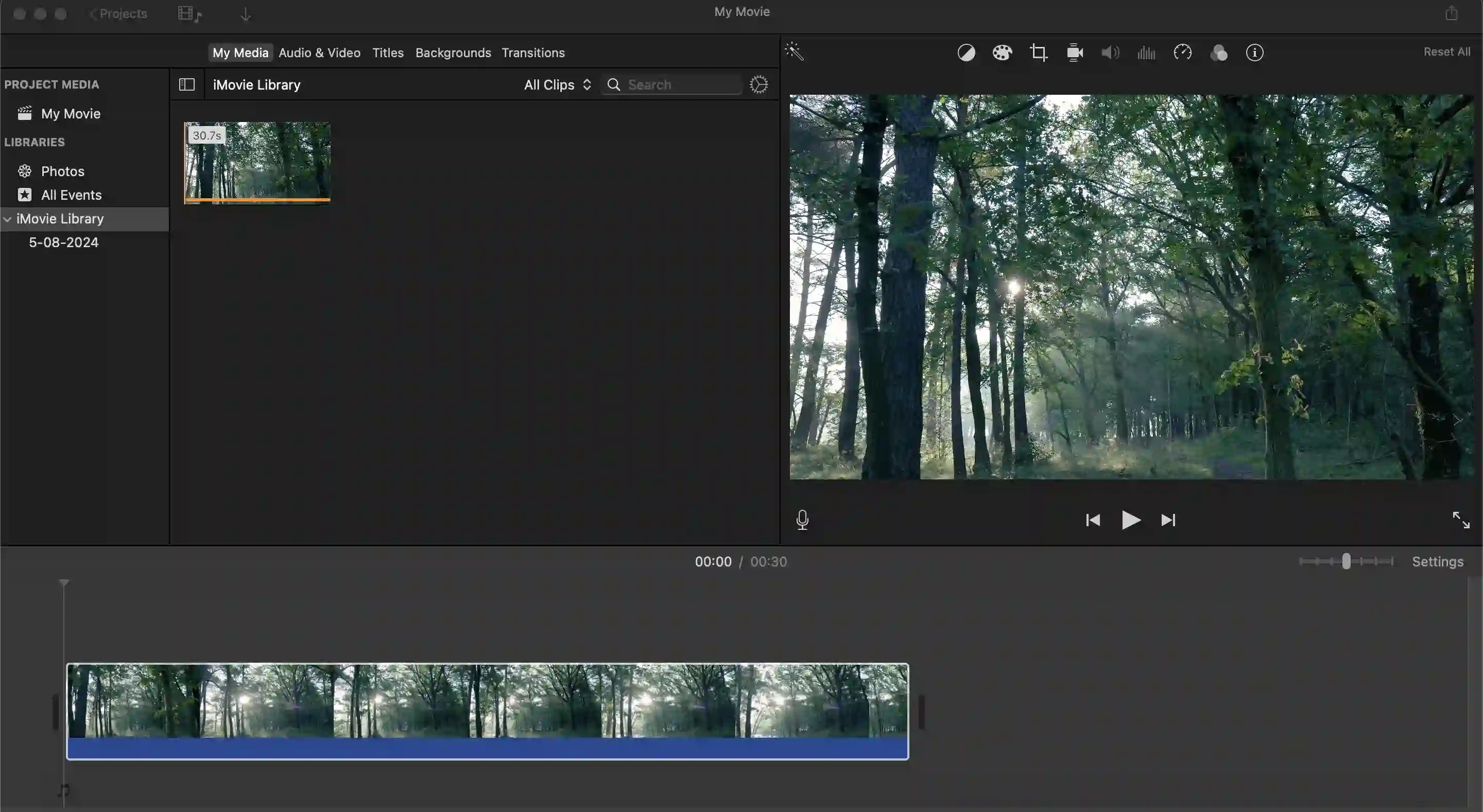This screenshot has width=1483, height=812.
Task: Click the Reset All button
Action: 1447,51
